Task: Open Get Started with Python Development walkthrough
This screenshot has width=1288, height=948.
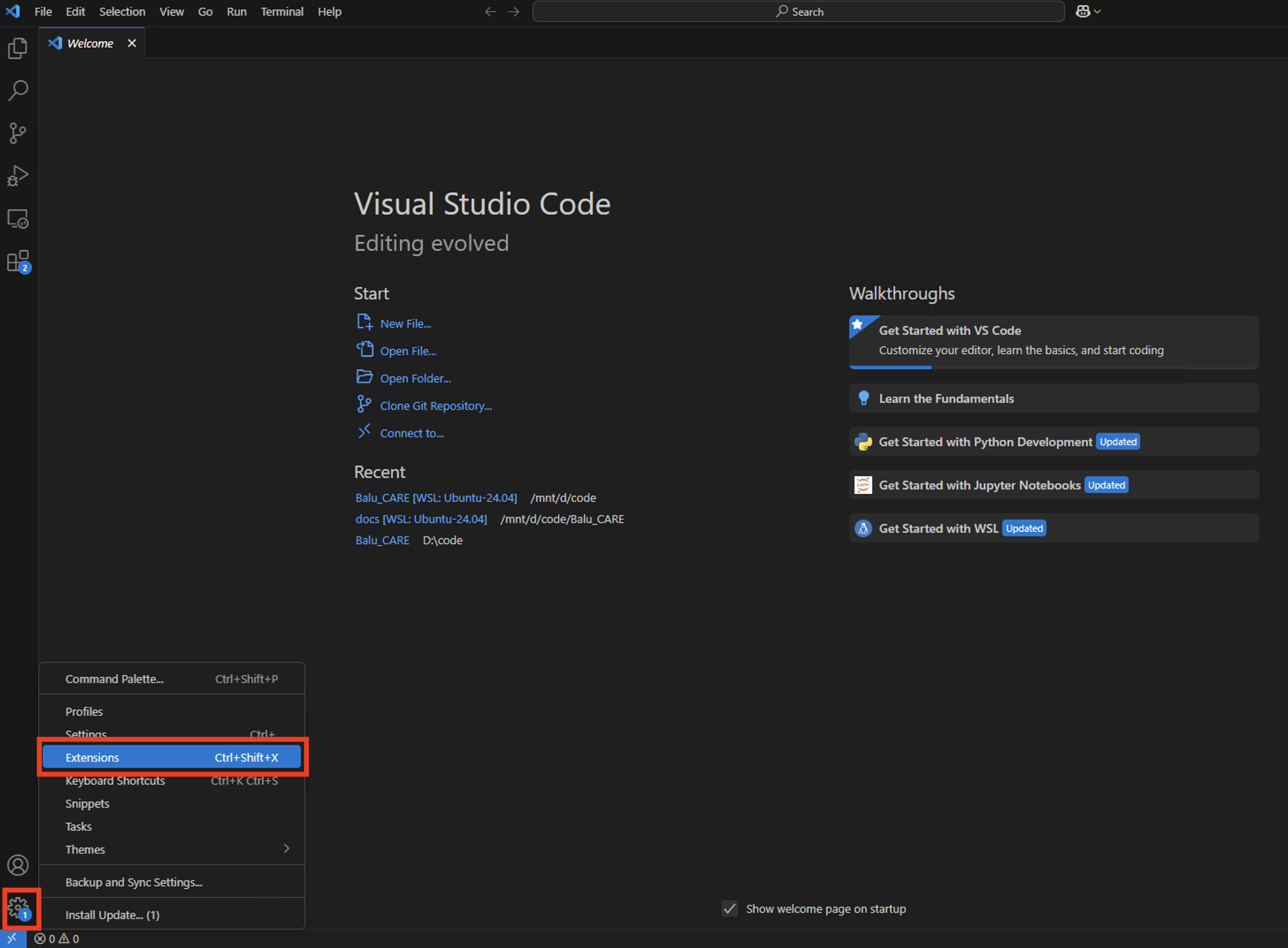Action: 1054,442
